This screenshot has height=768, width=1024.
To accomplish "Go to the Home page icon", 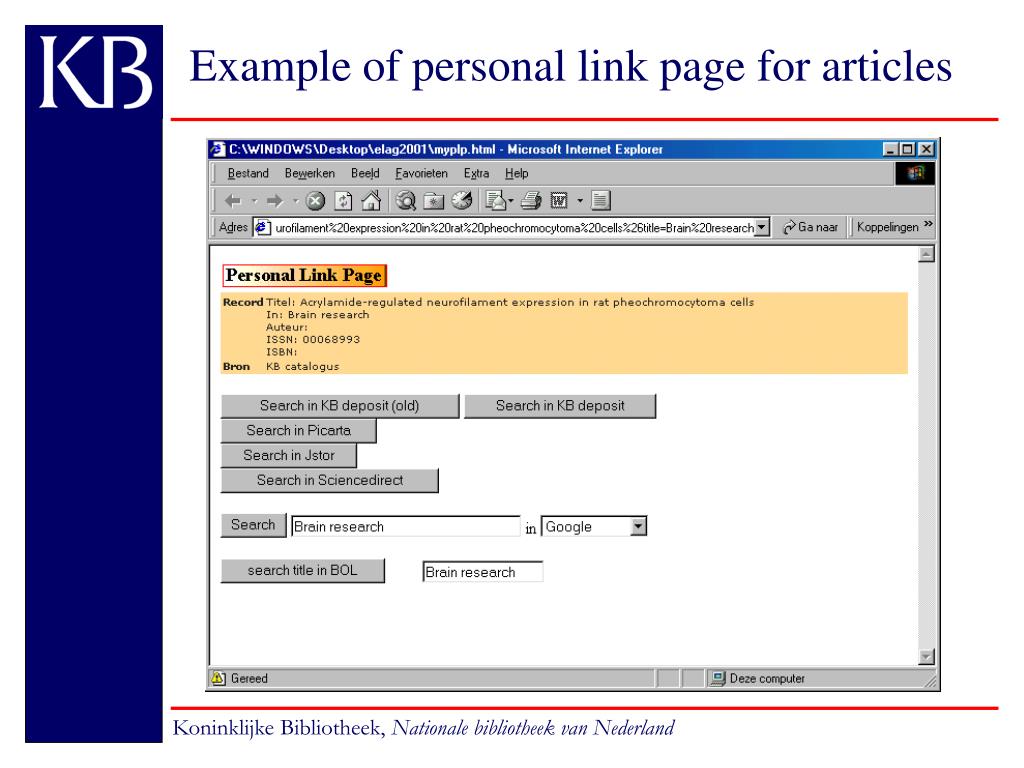I will [x=372, y=200].
